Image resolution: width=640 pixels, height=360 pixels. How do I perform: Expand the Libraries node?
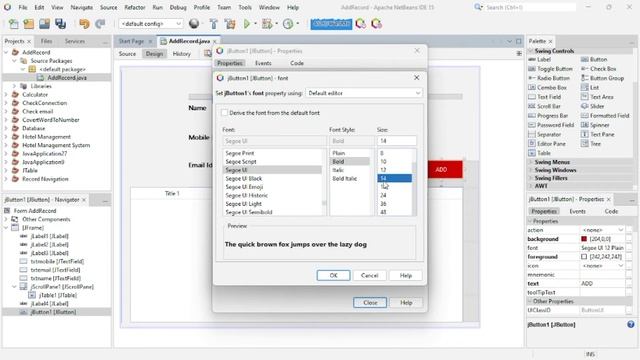pyautogui.click(x=14, y=86)
